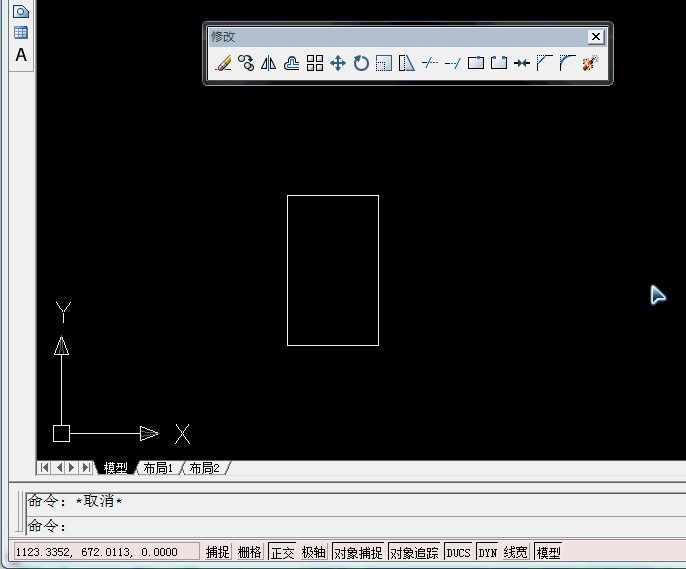Select the Stretch tool
This screenshot has height=569, width=686.
click(406, 63)
